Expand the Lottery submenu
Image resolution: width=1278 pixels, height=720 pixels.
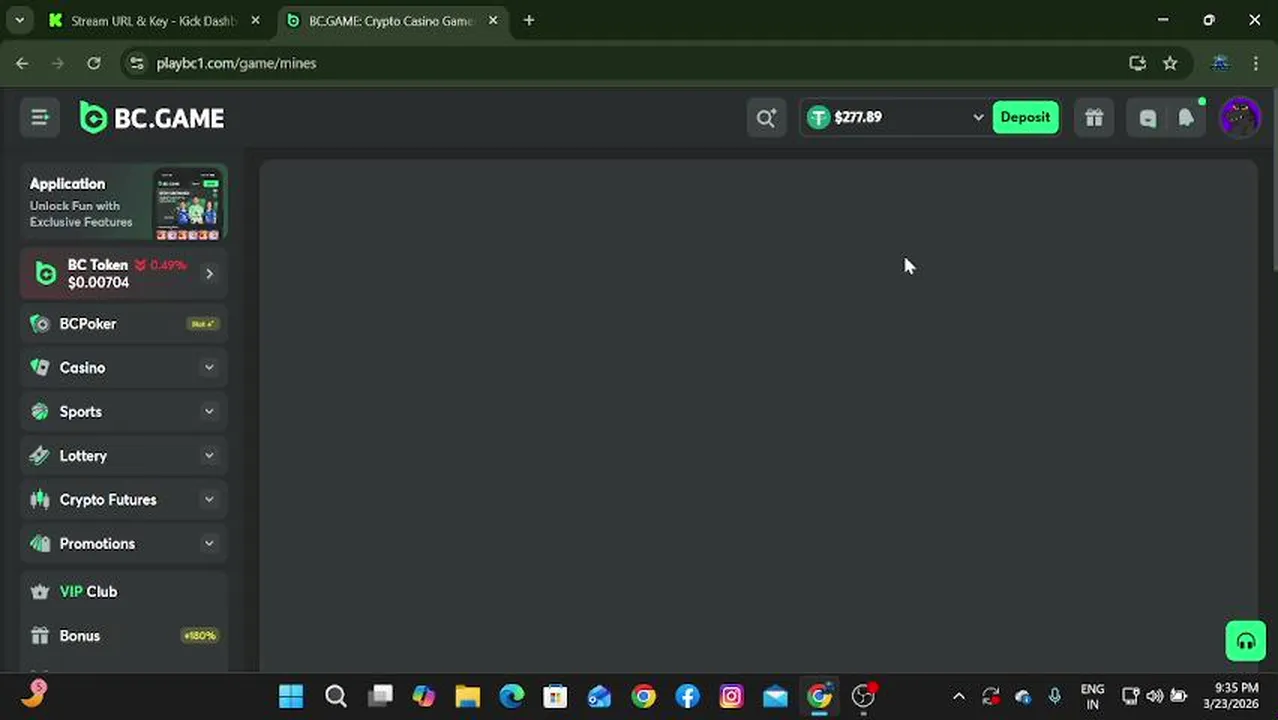click(209, 456)
